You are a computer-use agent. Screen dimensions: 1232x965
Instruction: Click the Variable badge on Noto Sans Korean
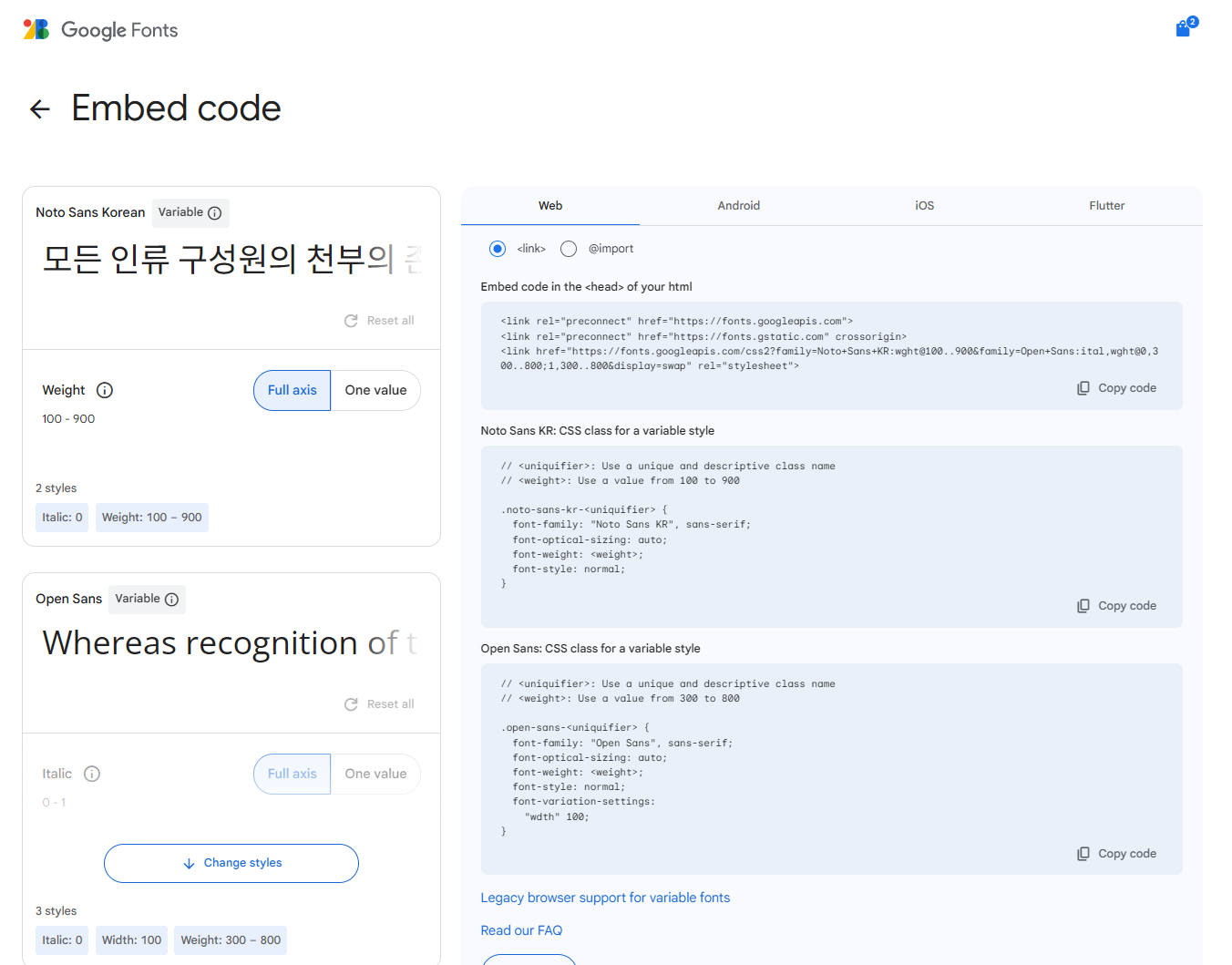click(x=190, y=212)
